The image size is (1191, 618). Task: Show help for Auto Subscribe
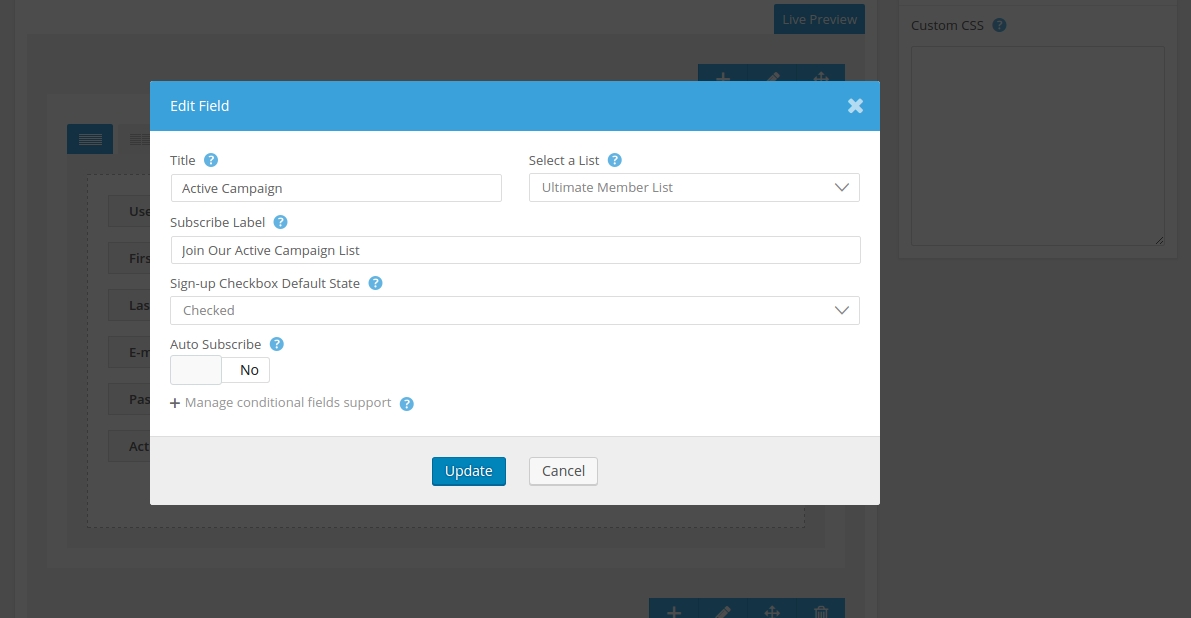click(276, 345)
